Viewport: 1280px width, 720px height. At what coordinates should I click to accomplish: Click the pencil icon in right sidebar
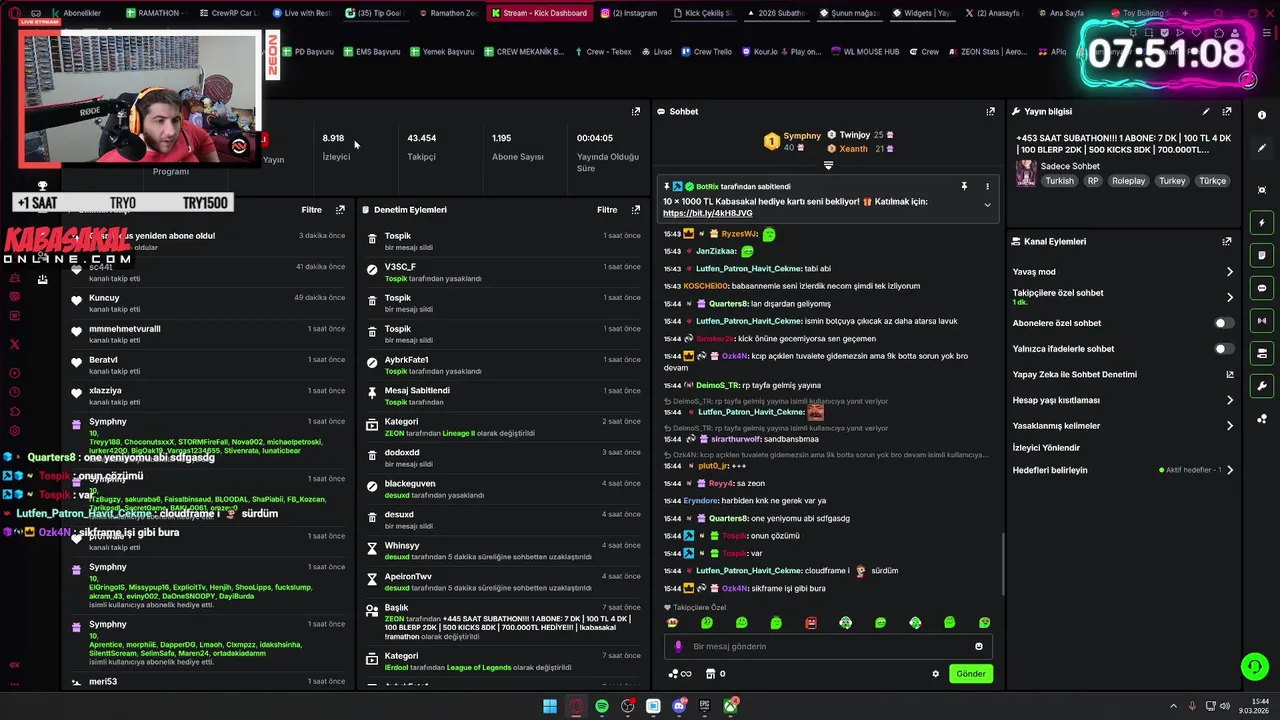click(1262, 148)
